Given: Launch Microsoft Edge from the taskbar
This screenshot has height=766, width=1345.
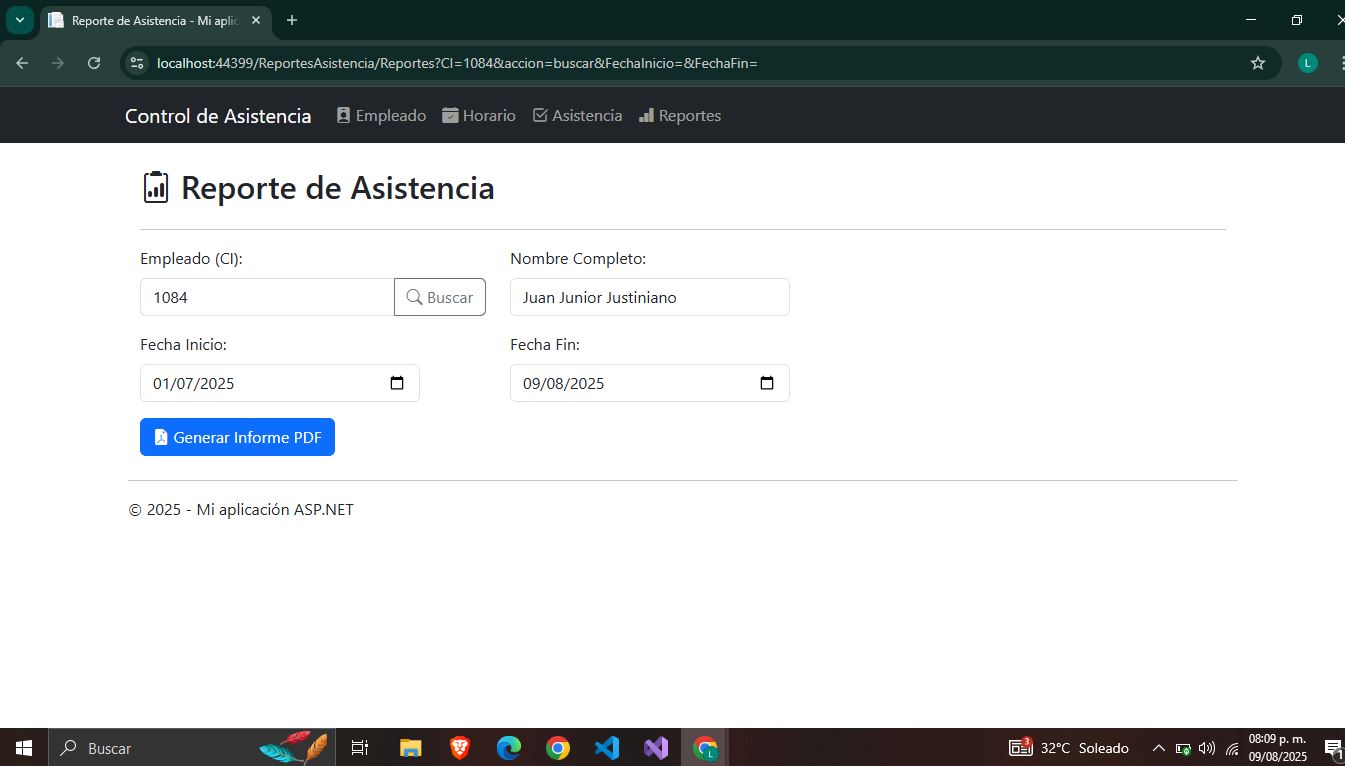Looking at the screenshot, I should pyautogui.click(x=509, y=747).
